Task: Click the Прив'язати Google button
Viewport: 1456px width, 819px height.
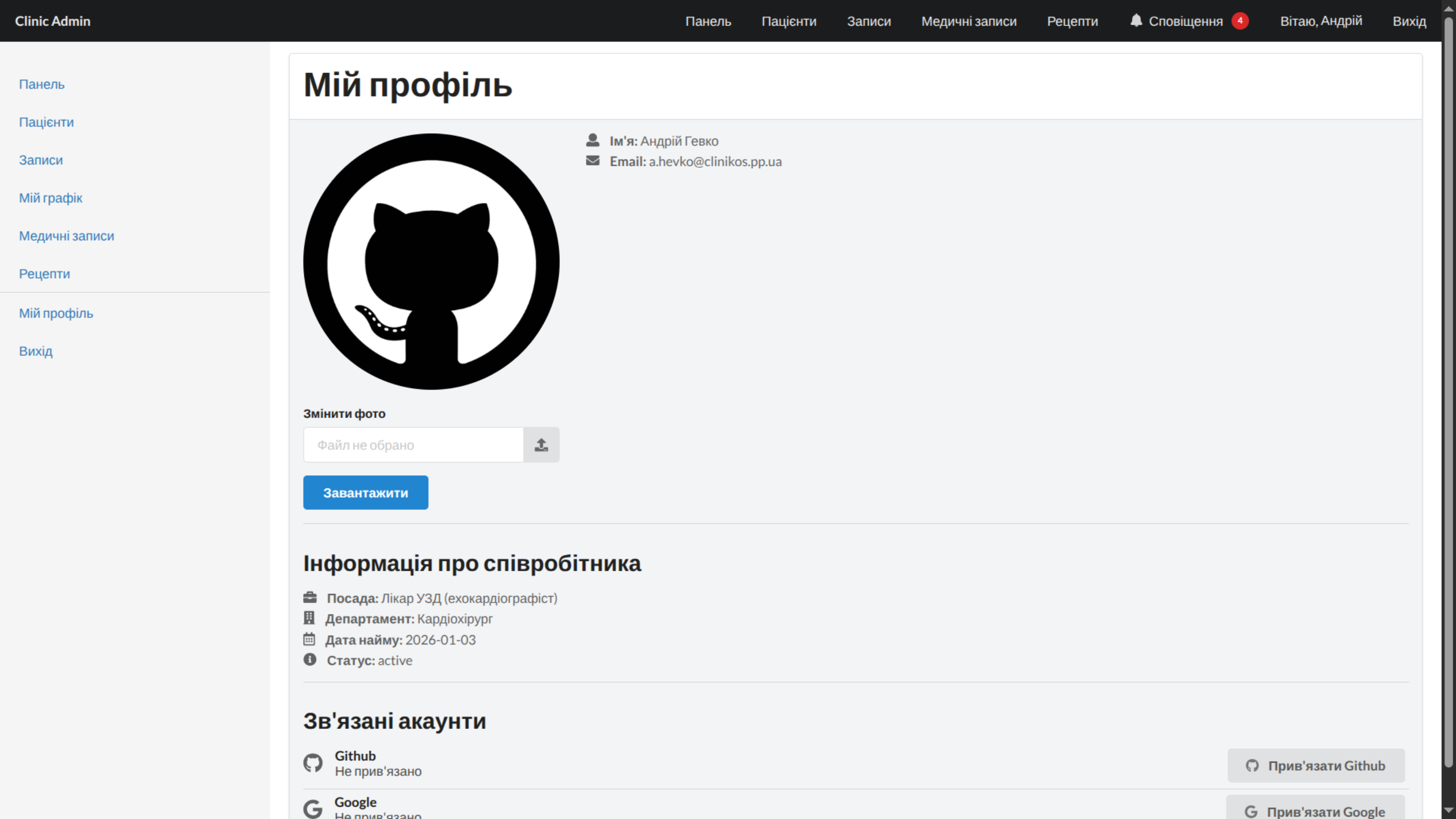Action: click(x=1315, y=808)
